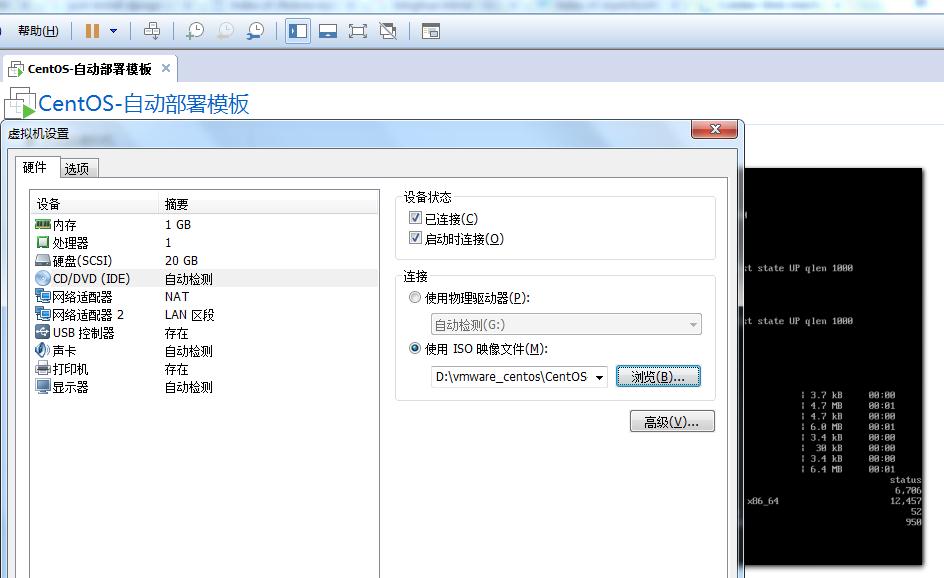The width and height of the screenshot is (944, 578).
Task: Click the NAT summary text
Action: [176, 297]
